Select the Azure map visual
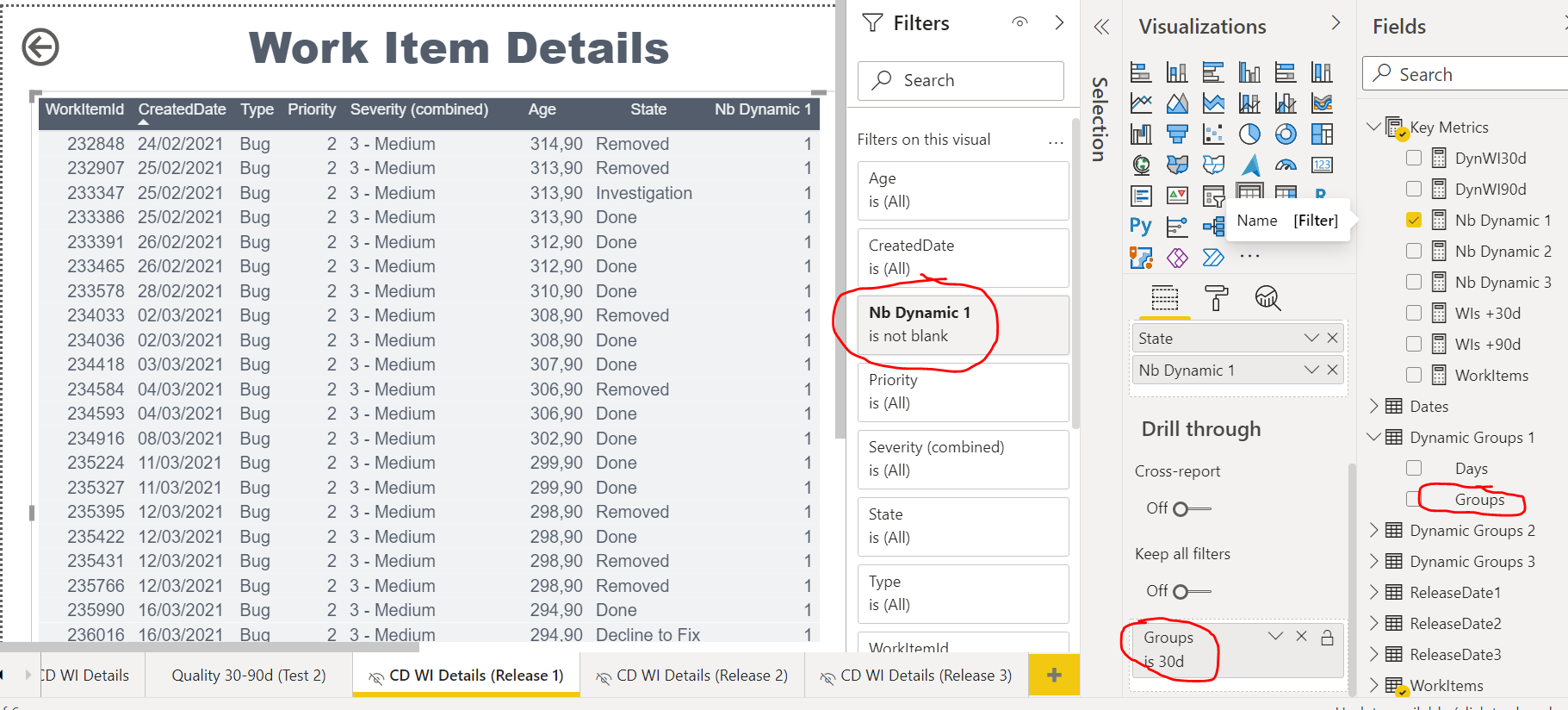The height and width of the screenshot is (710, 1568). pos(1249,165)
